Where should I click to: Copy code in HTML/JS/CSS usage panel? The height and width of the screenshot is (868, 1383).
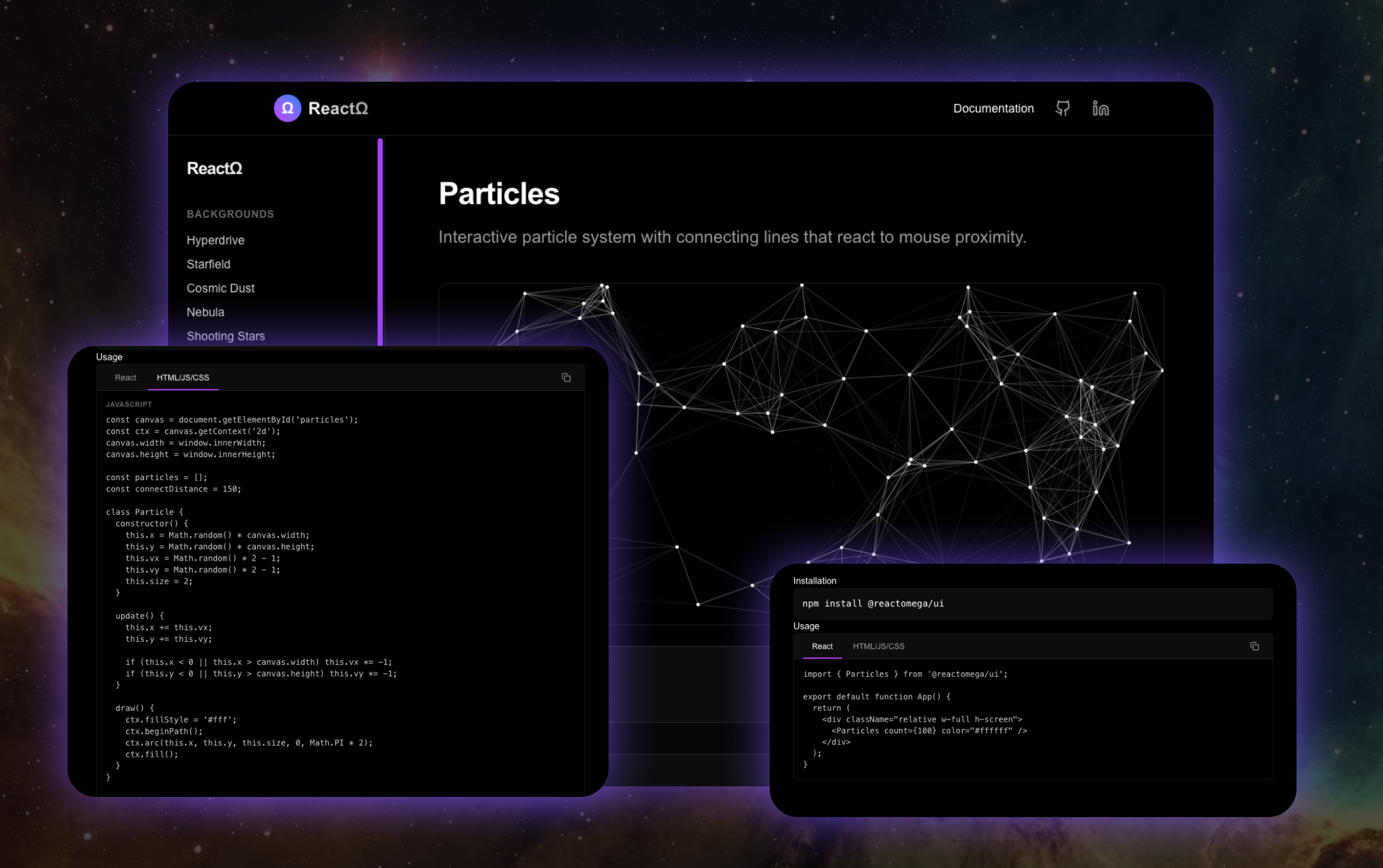tap(566, 378)
